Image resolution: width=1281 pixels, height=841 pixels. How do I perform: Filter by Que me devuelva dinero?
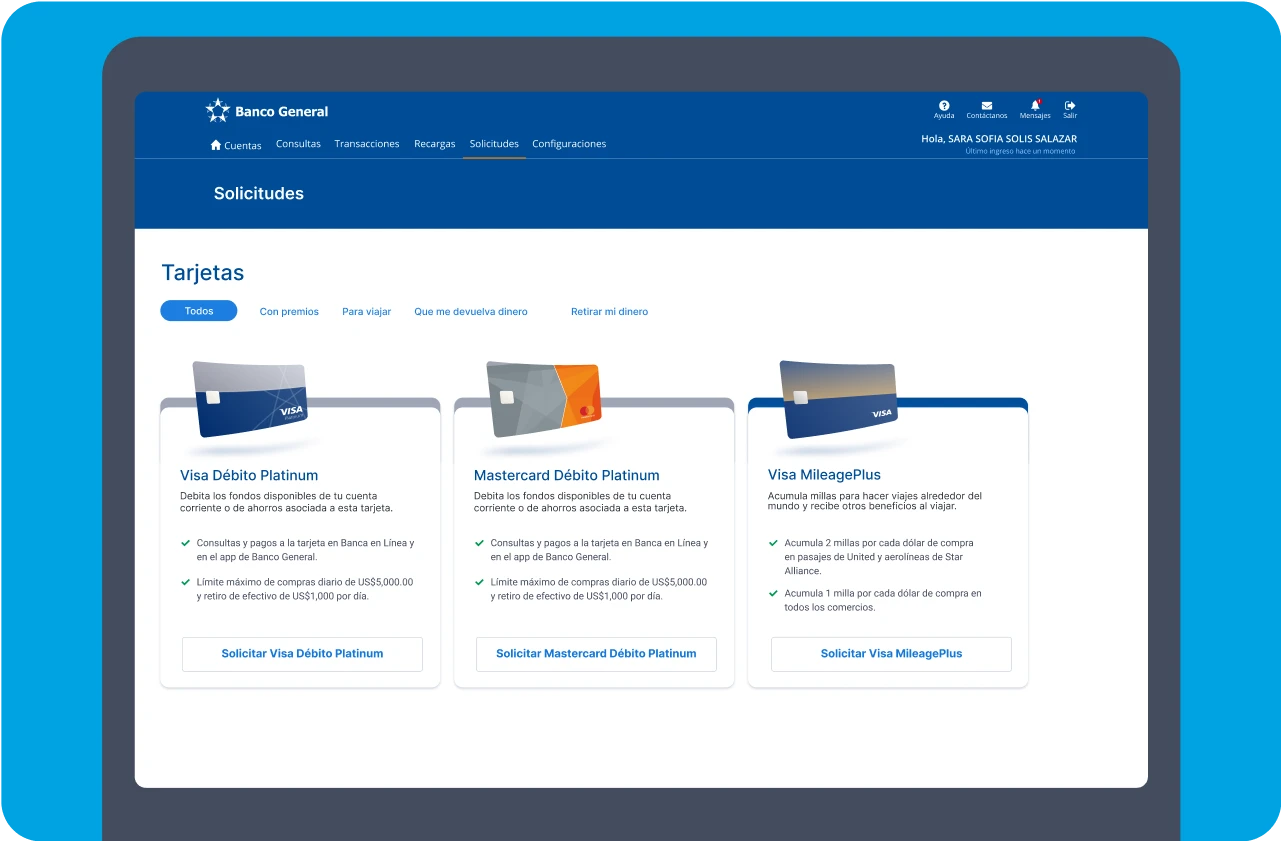click(x=471, y=312)
